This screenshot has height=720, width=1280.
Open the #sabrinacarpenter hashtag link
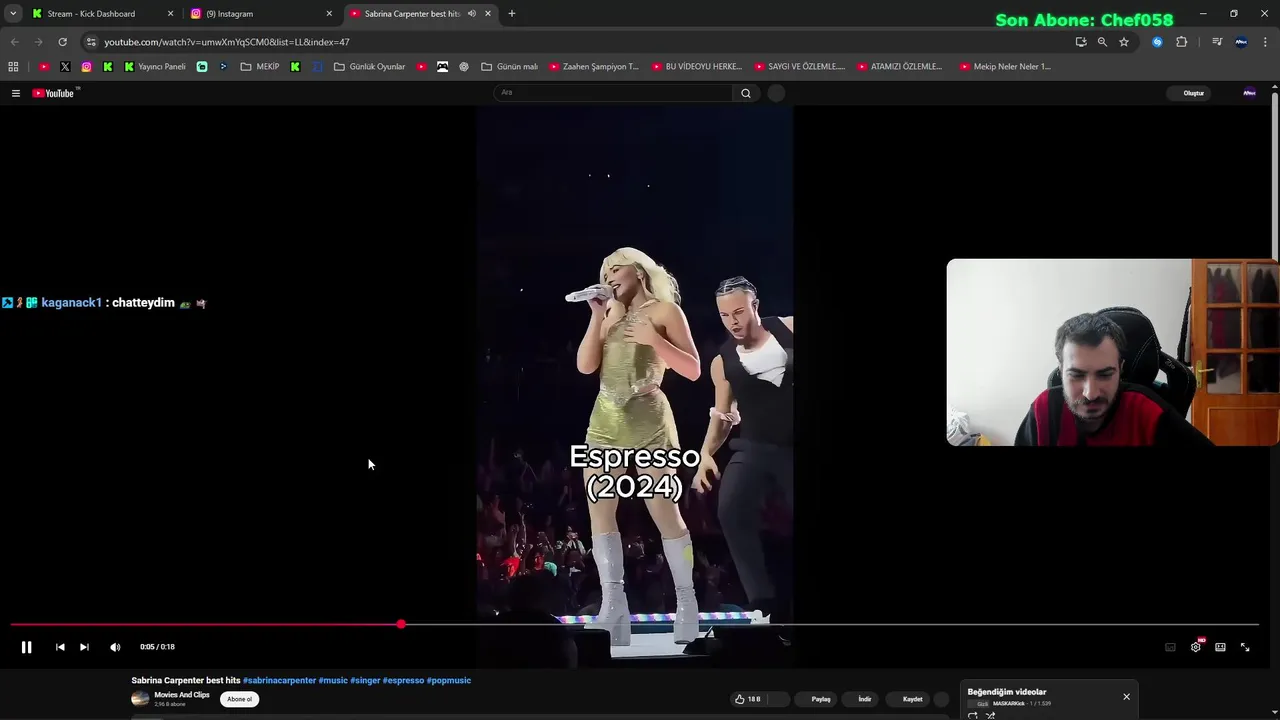coord(279,680)
